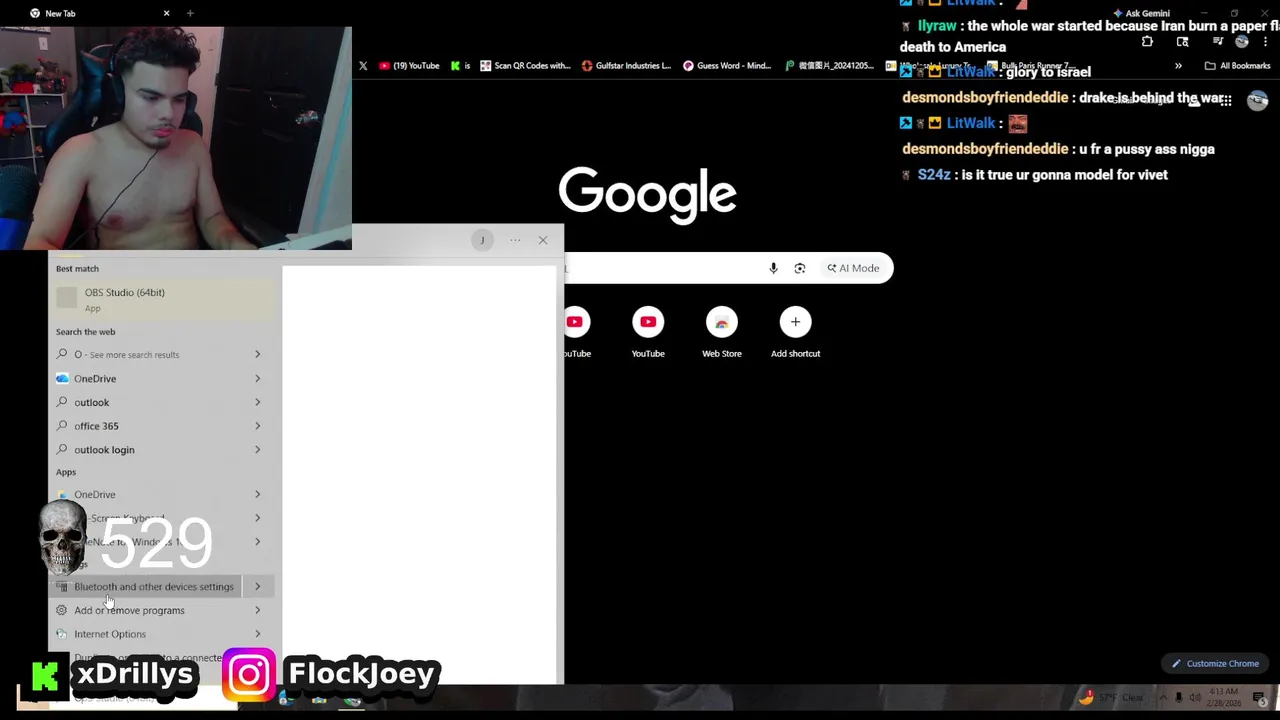Close the Windows search panel

pyautogui.click(x=543, y=240)
